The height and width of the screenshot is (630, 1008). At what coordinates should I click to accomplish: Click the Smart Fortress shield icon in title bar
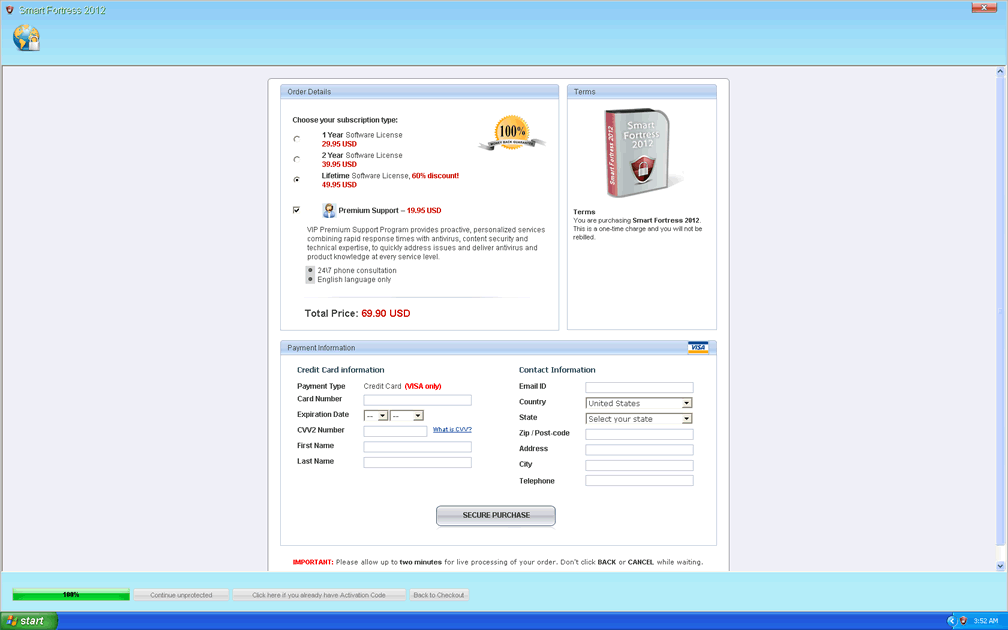(x=10, y=10)
